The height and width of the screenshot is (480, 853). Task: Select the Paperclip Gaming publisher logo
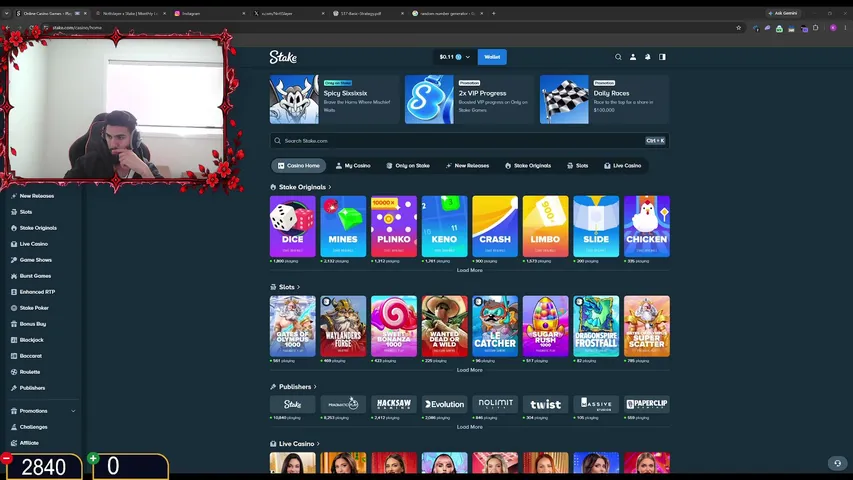pos(647,404)
